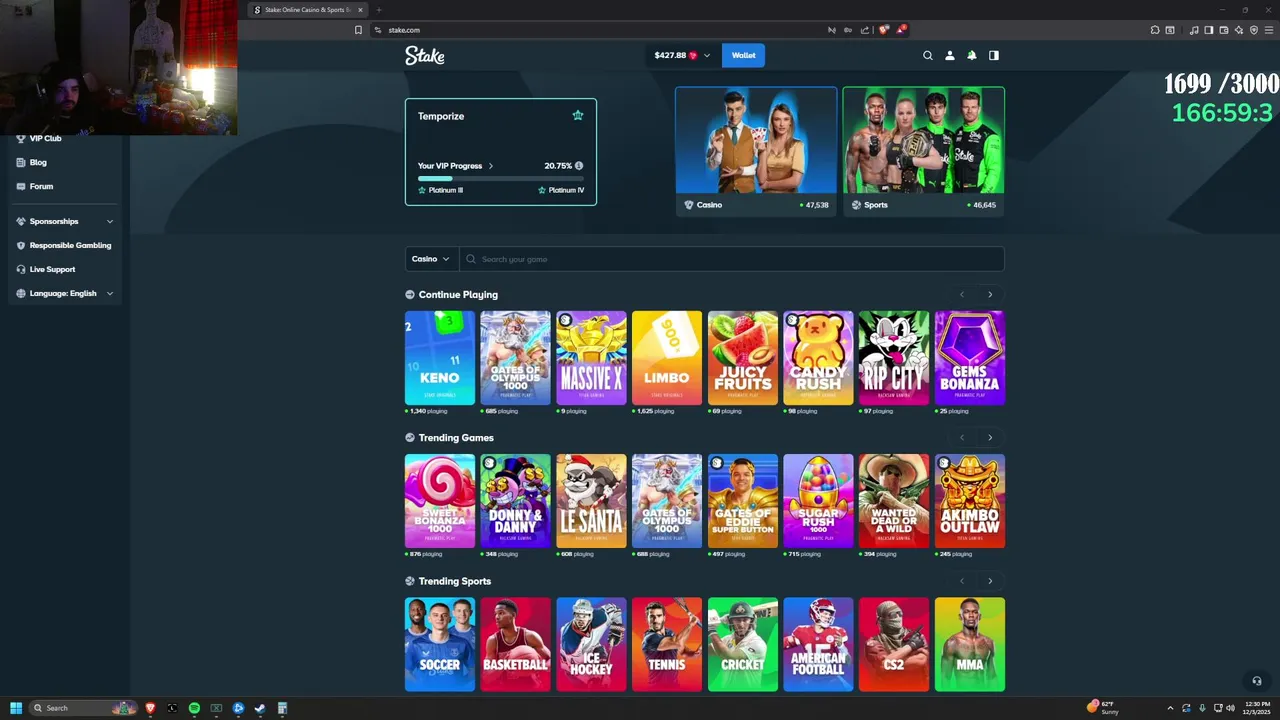
Task: Open the Brave Wallet icon
Action: coord(1224,30)
